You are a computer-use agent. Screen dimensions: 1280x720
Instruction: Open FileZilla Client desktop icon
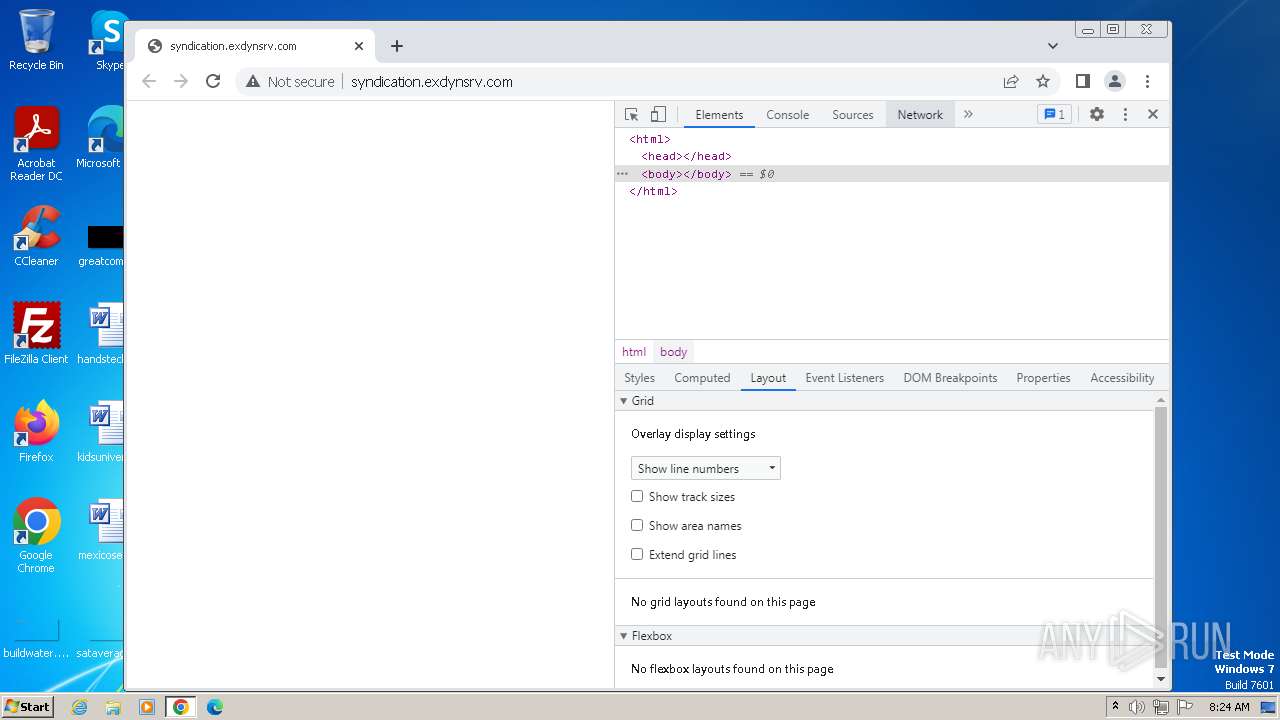(36, 333)
